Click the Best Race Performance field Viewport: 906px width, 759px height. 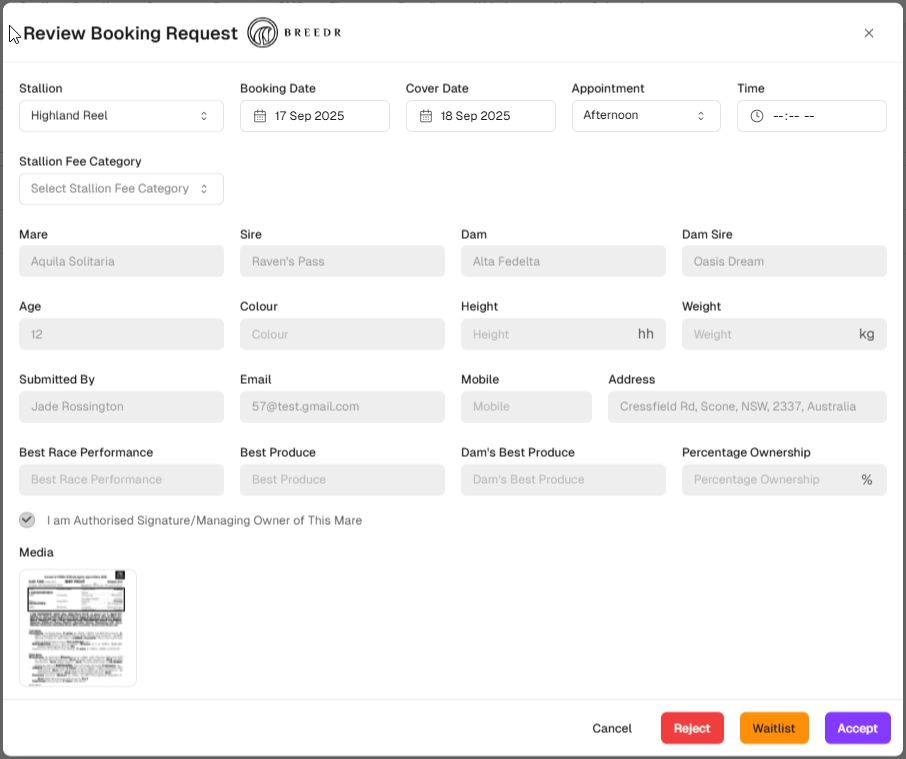[x=121, y=480]
